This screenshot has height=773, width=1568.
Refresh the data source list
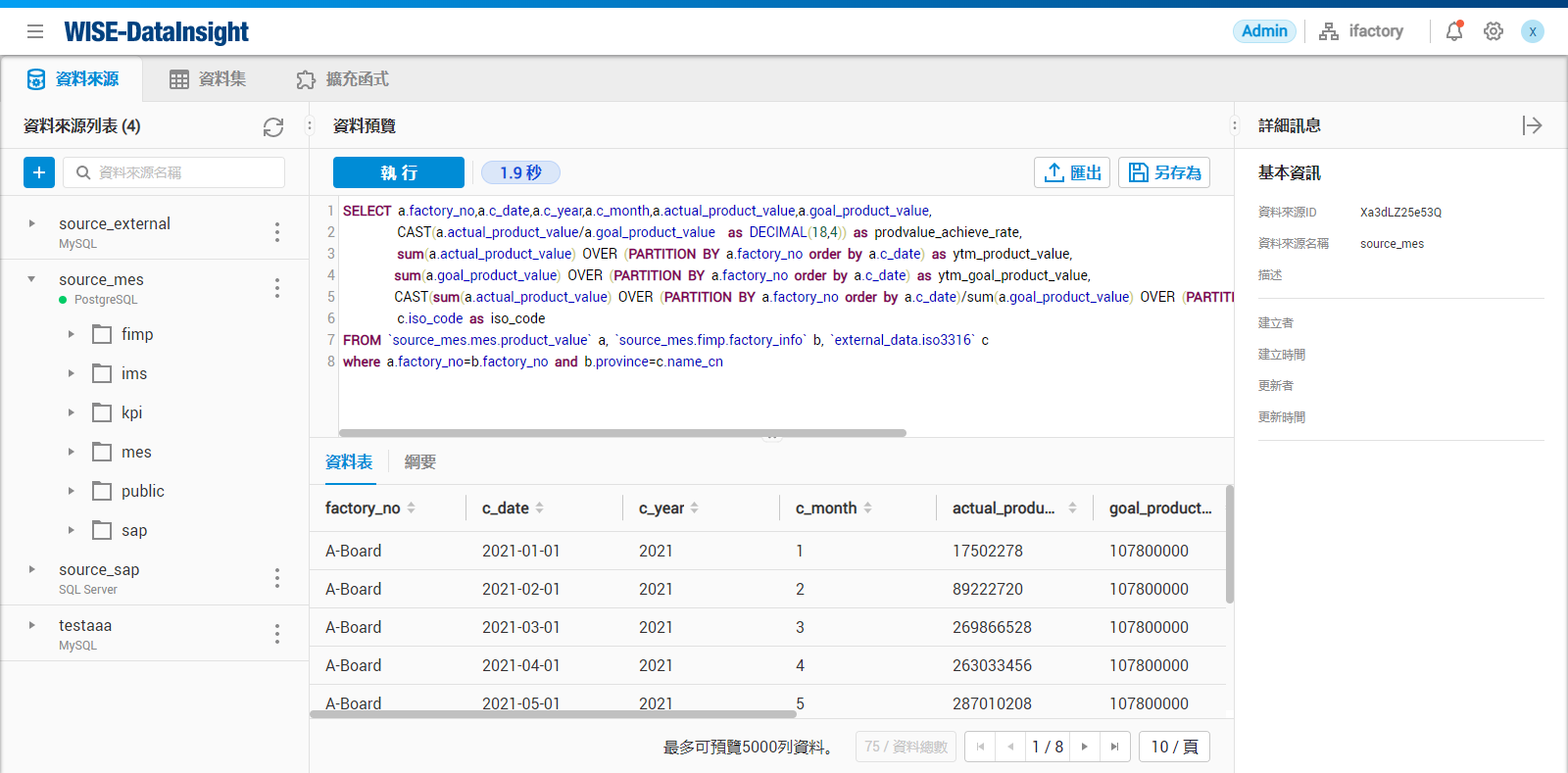(273, 126)
